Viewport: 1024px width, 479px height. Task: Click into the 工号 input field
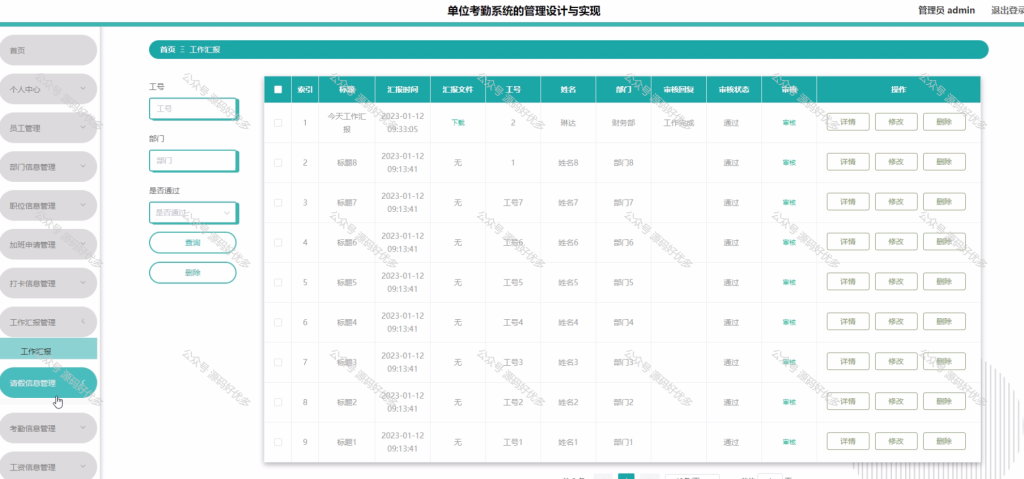193,108
